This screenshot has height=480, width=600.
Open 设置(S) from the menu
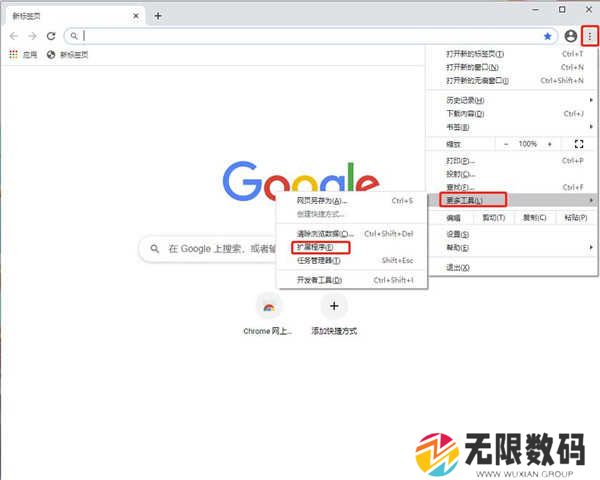pos(512,234)
